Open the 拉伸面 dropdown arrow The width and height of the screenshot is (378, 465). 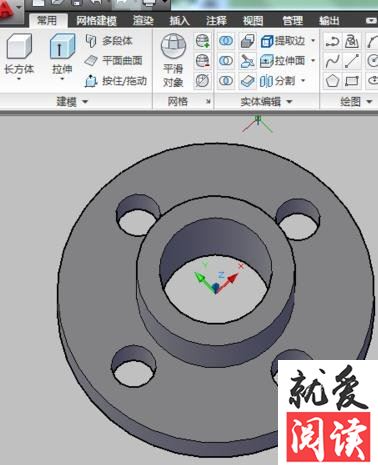pos(313,61)
